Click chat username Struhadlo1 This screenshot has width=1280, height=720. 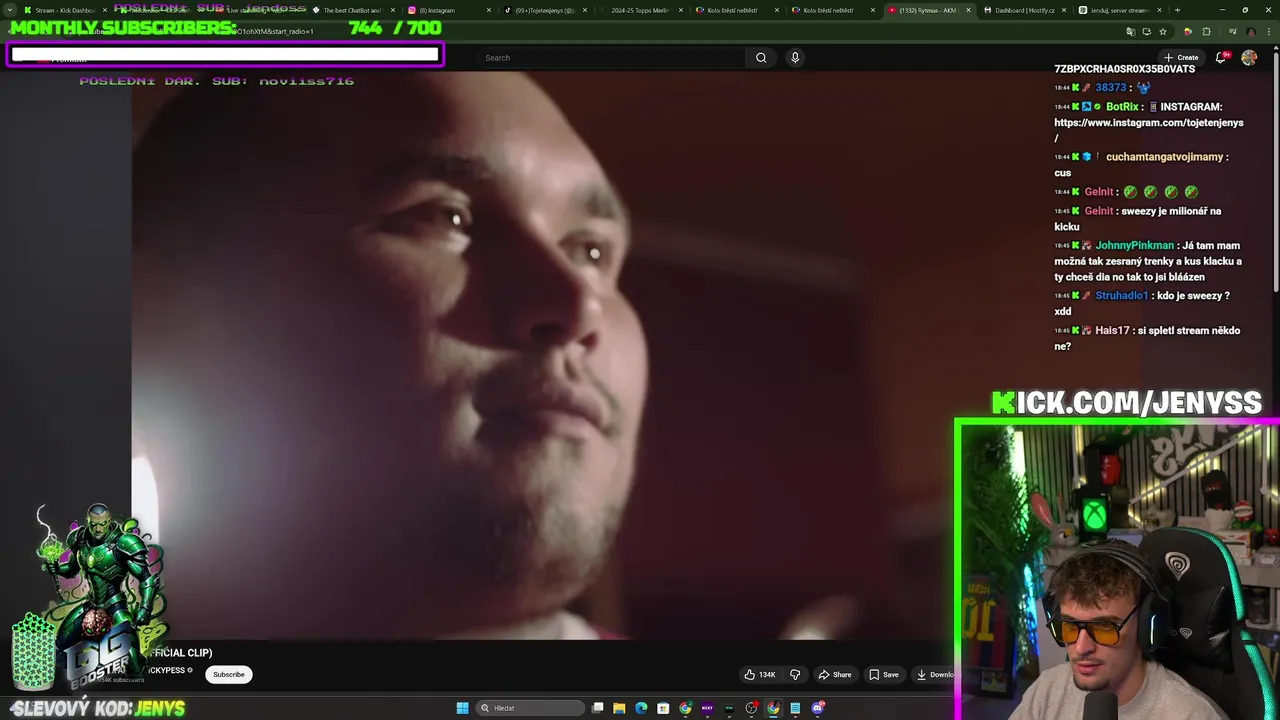pos(1121,295)
